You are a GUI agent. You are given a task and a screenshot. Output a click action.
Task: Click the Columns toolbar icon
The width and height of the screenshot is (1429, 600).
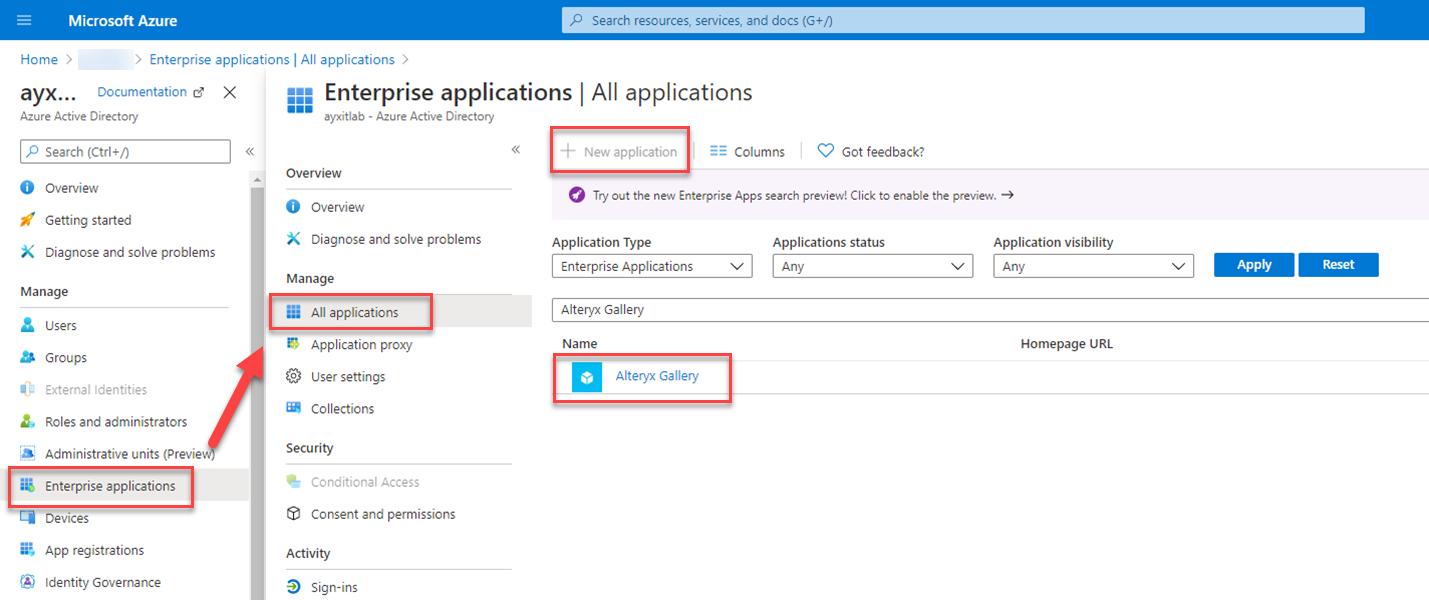pos(718,151)
